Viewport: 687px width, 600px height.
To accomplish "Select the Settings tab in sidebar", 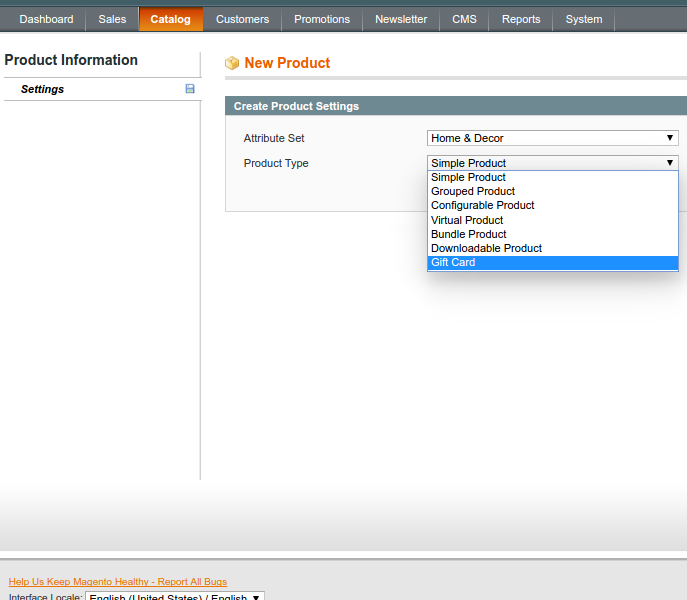I will pos(42,89).
